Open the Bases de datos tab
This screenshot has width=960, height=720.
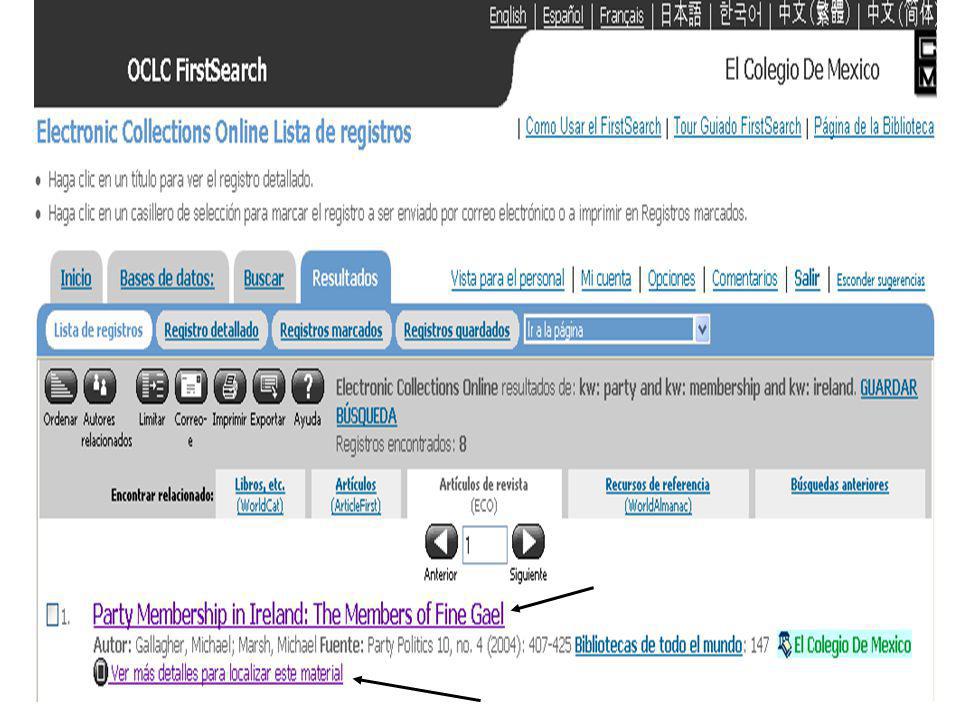(x=167, y=278)
